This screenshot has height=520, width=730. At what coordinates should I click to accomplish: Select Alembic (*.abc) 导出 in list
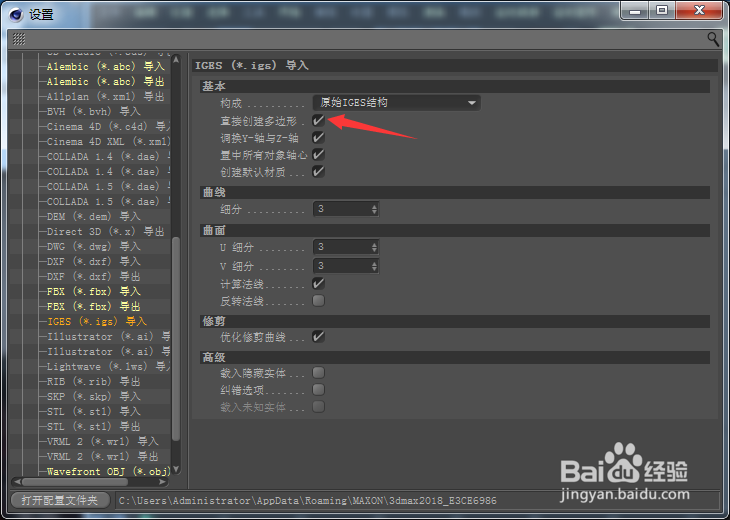pyautogui.click(x=106, y=81)
